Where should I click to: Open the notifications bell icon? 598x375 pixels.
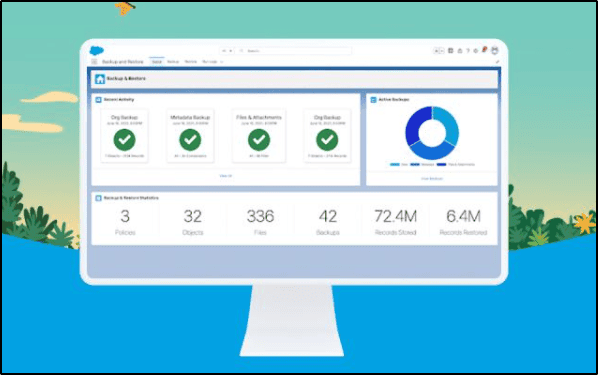point(484,50)
